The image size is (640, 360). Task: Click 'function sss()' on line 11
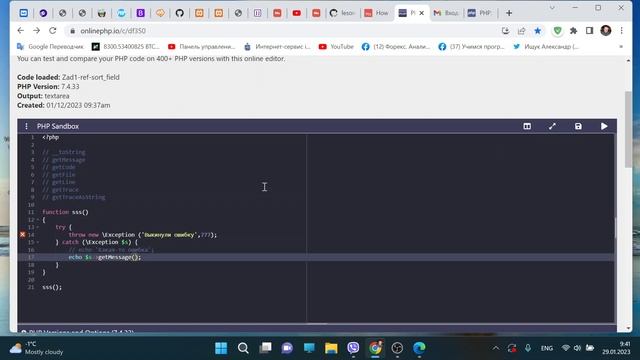tap(65, 212)
